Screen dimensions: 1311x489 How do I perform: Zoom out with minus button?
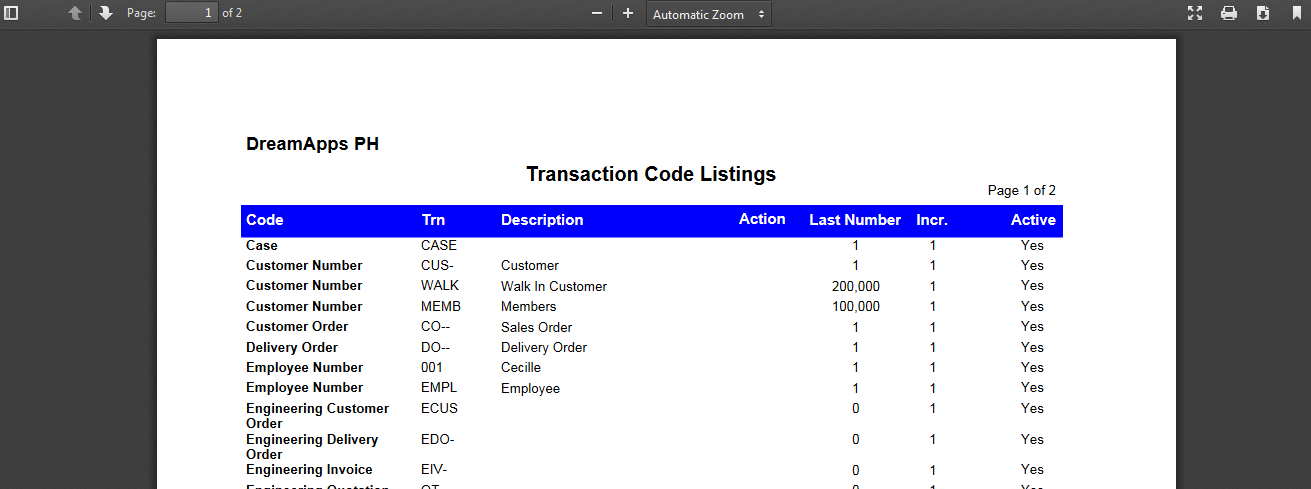pyautogui.click(x=597, y=13)
